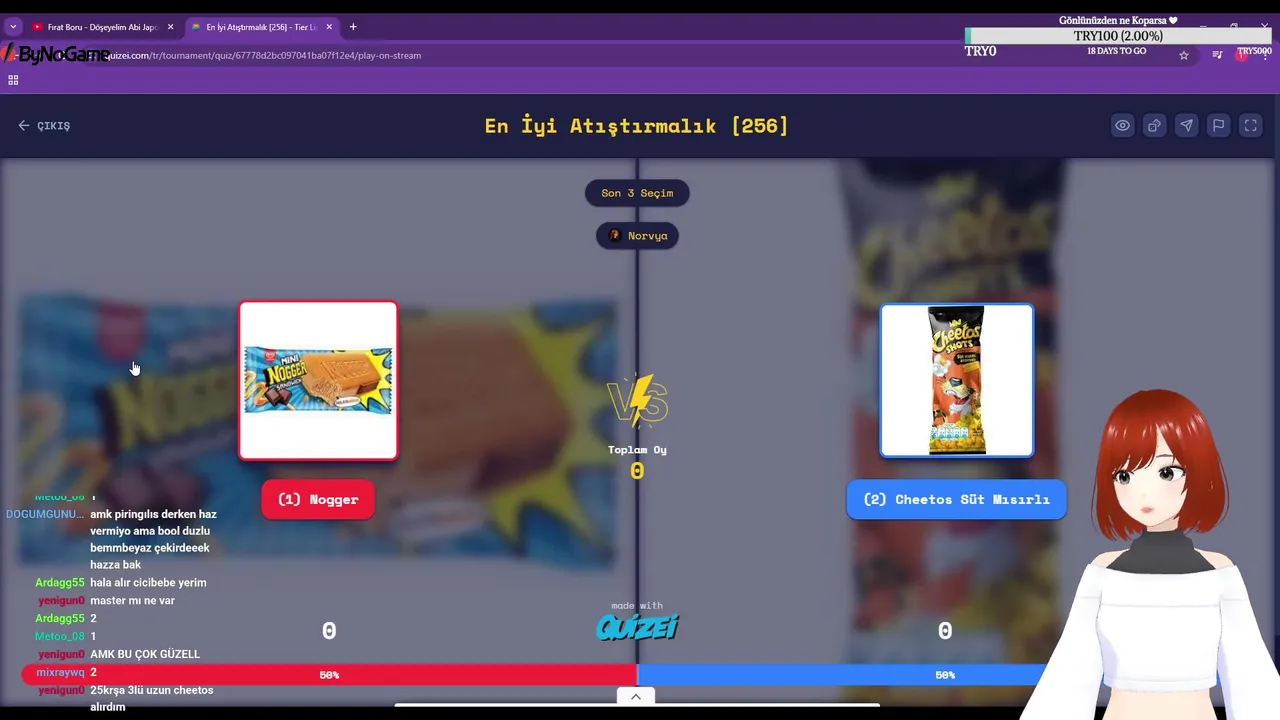The width and height of the screenshot is (1280, 720).
Task: Click the TRY100 (2.00%) donation progress bar
Action: click(x=1118, y=36)
